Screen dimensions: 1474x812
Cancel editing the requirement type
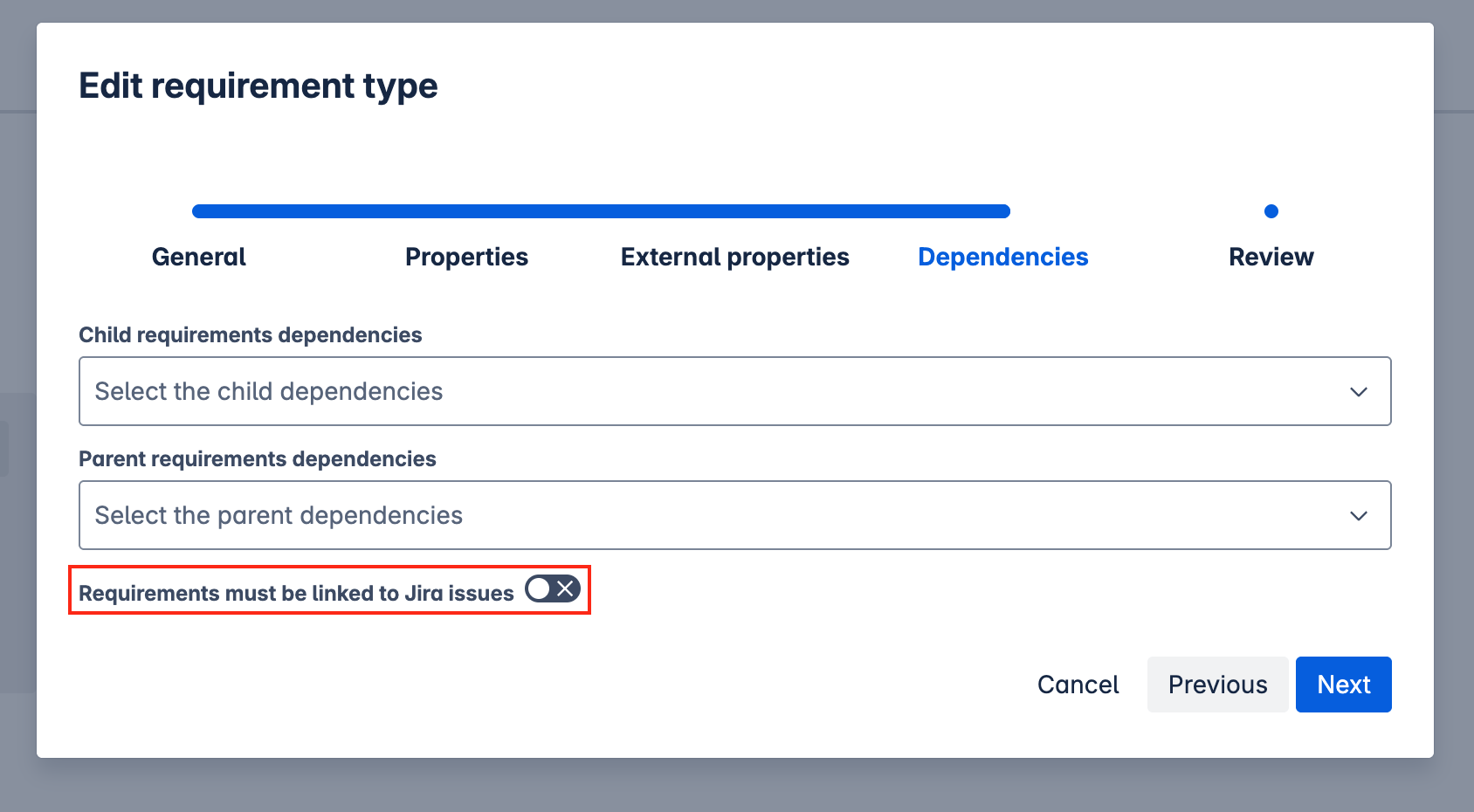click(1078, 685)
